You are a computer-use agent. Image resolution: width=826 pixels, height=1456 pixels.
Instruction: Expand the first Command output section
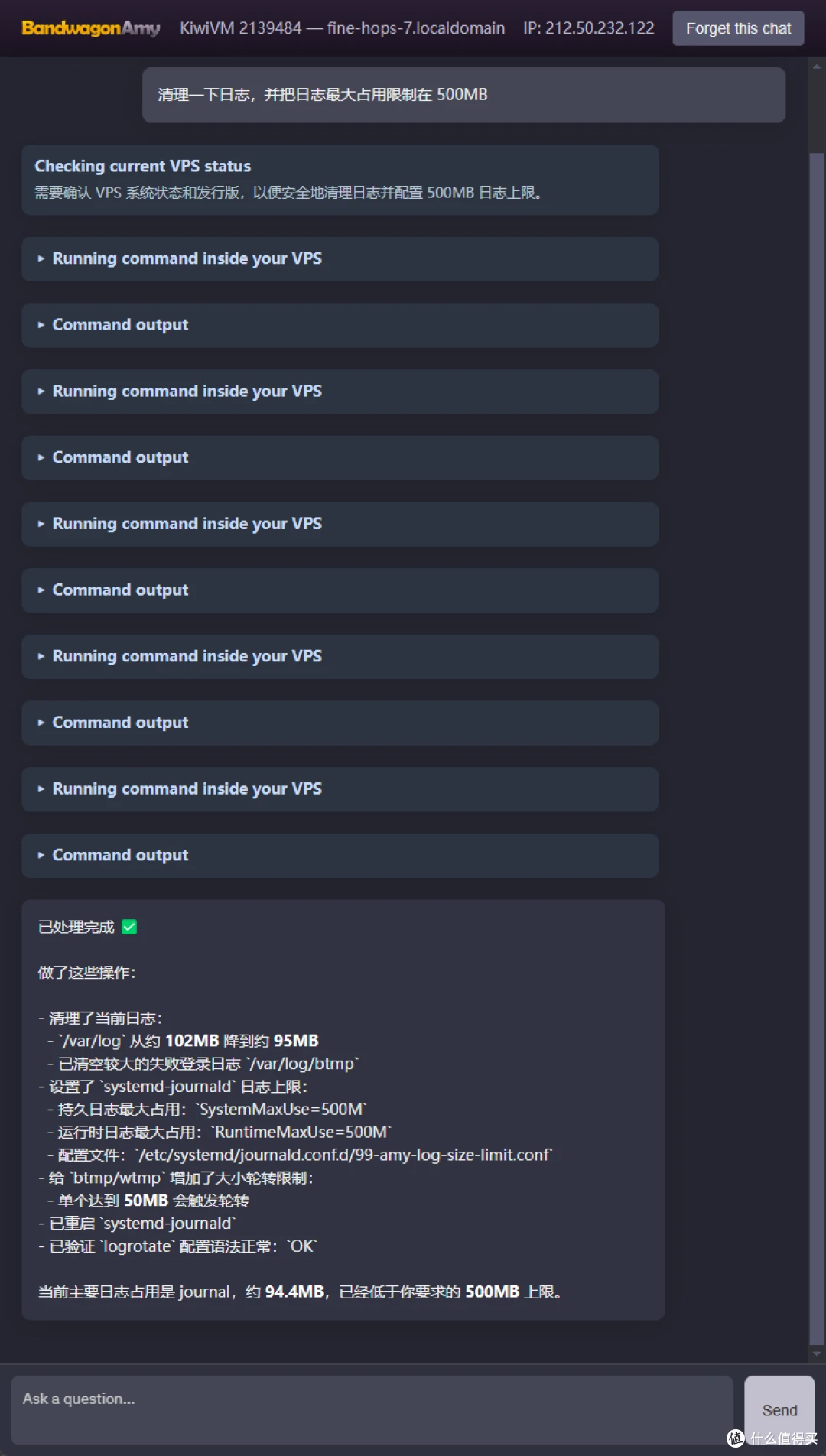pos(340,325)
